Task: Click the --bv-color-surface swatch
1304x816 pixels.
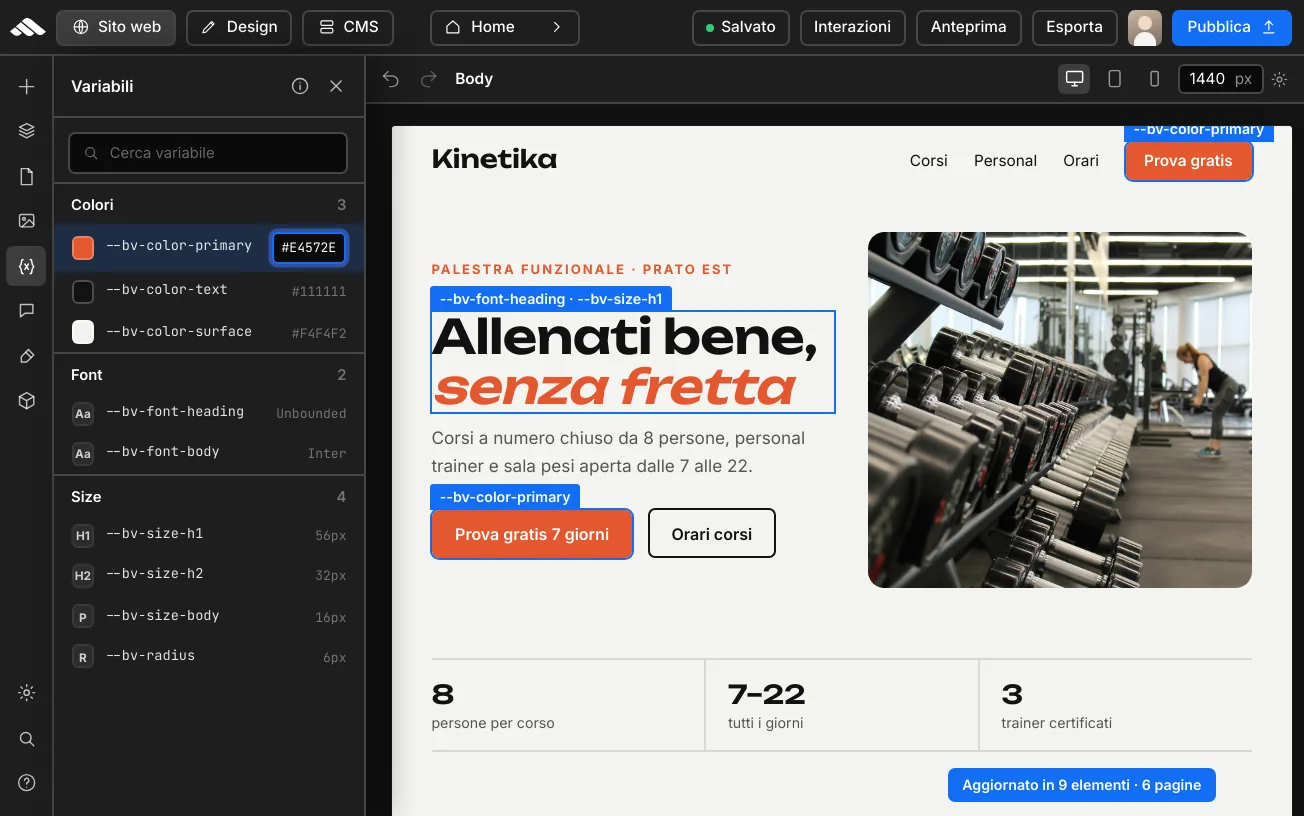Action: click(83, 332)
